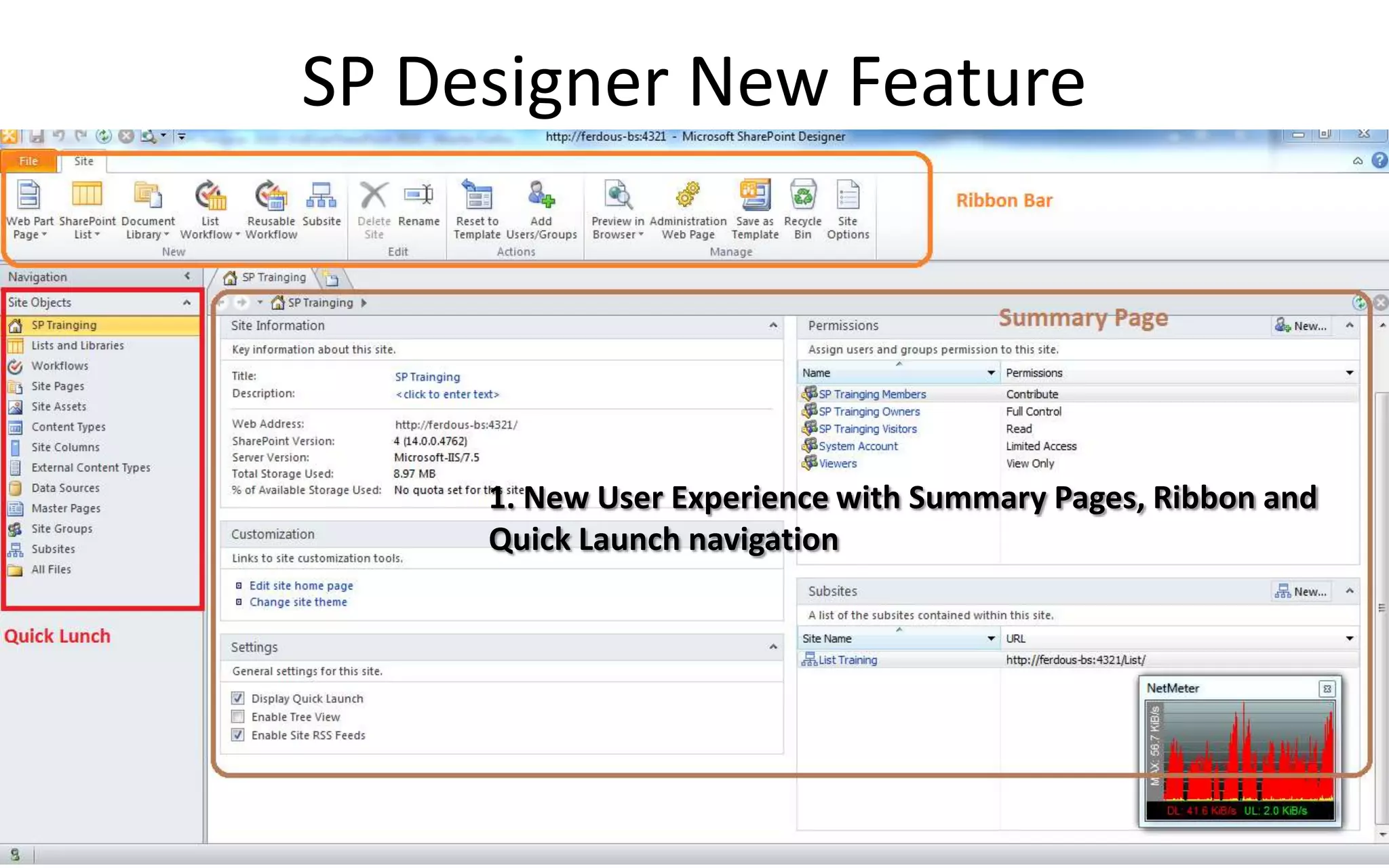1389x868 pixels.
Task: Go to the Lists and Libraries node
Action: click(x=77, y=346)
